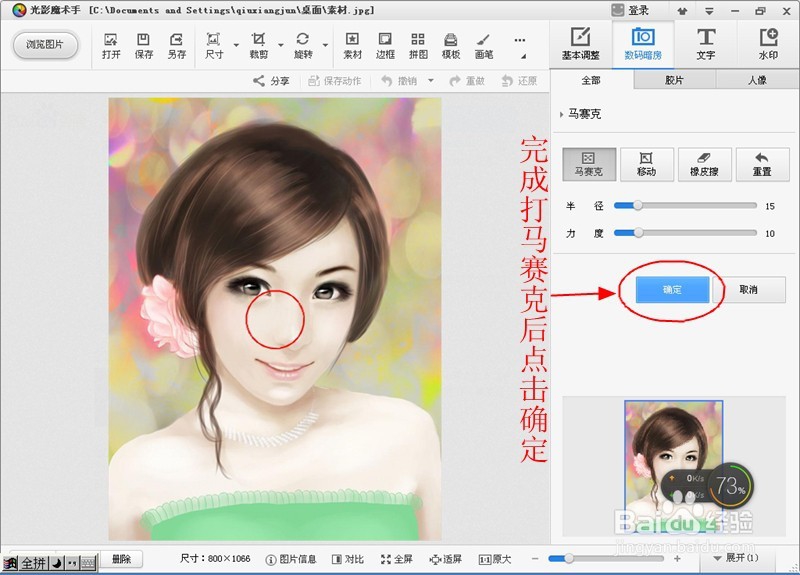Screen dimensions: 800x575
Task: Click the navigator preview thumbnail
Action: [673, 468]
